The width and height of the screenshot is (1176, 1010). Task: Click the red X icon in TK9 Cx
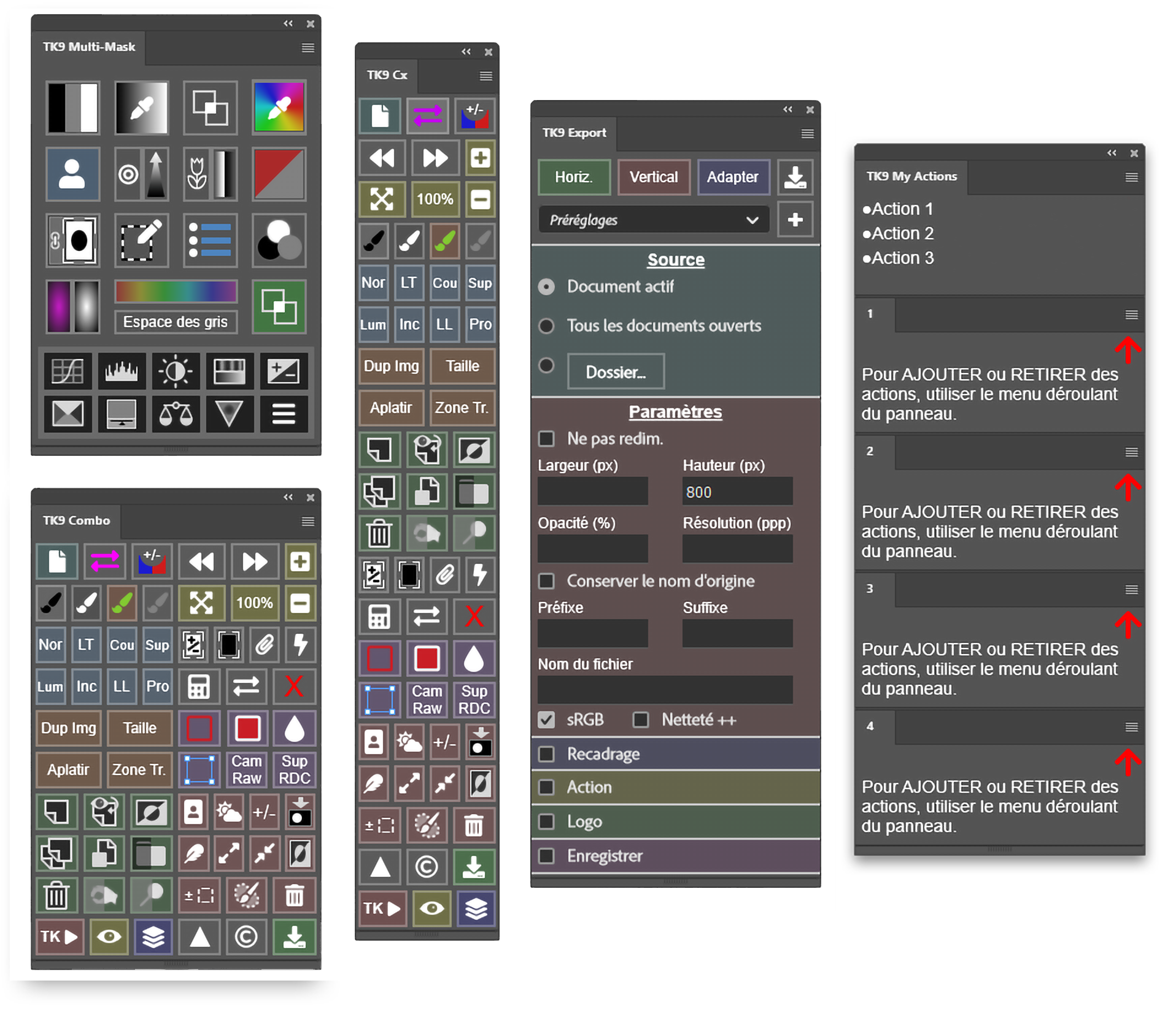[x=474, y=615]
